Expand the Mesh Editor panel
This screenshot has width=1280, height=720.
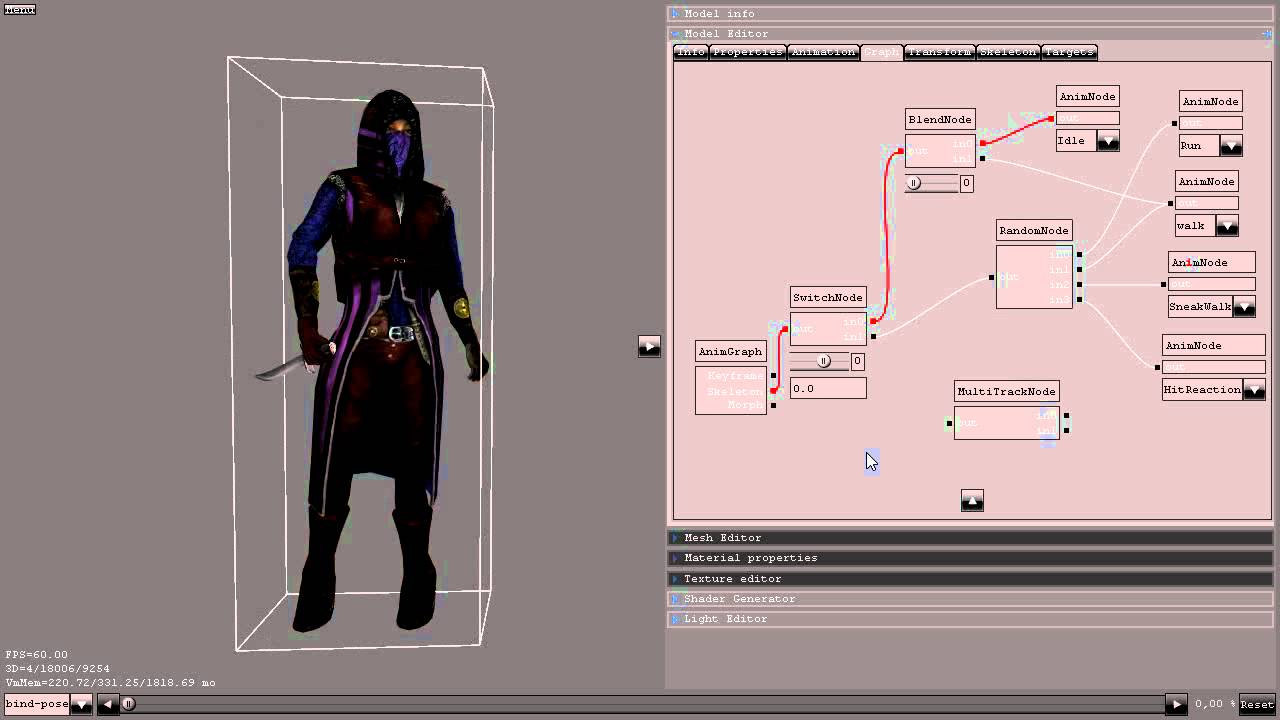(x=970, y=538)
